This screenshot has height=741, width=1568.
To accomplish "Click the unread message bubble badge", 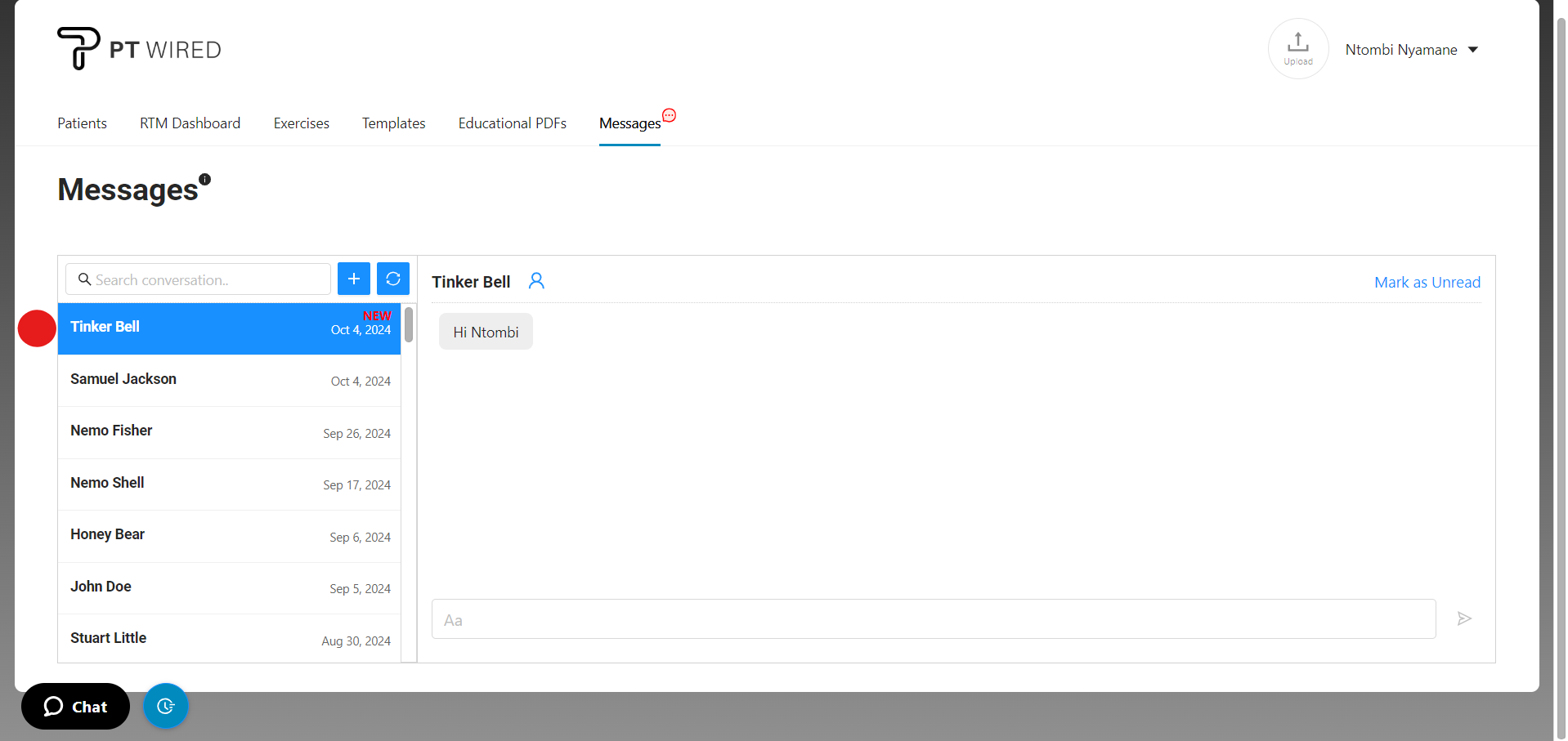I will click(x=669, y=115).
